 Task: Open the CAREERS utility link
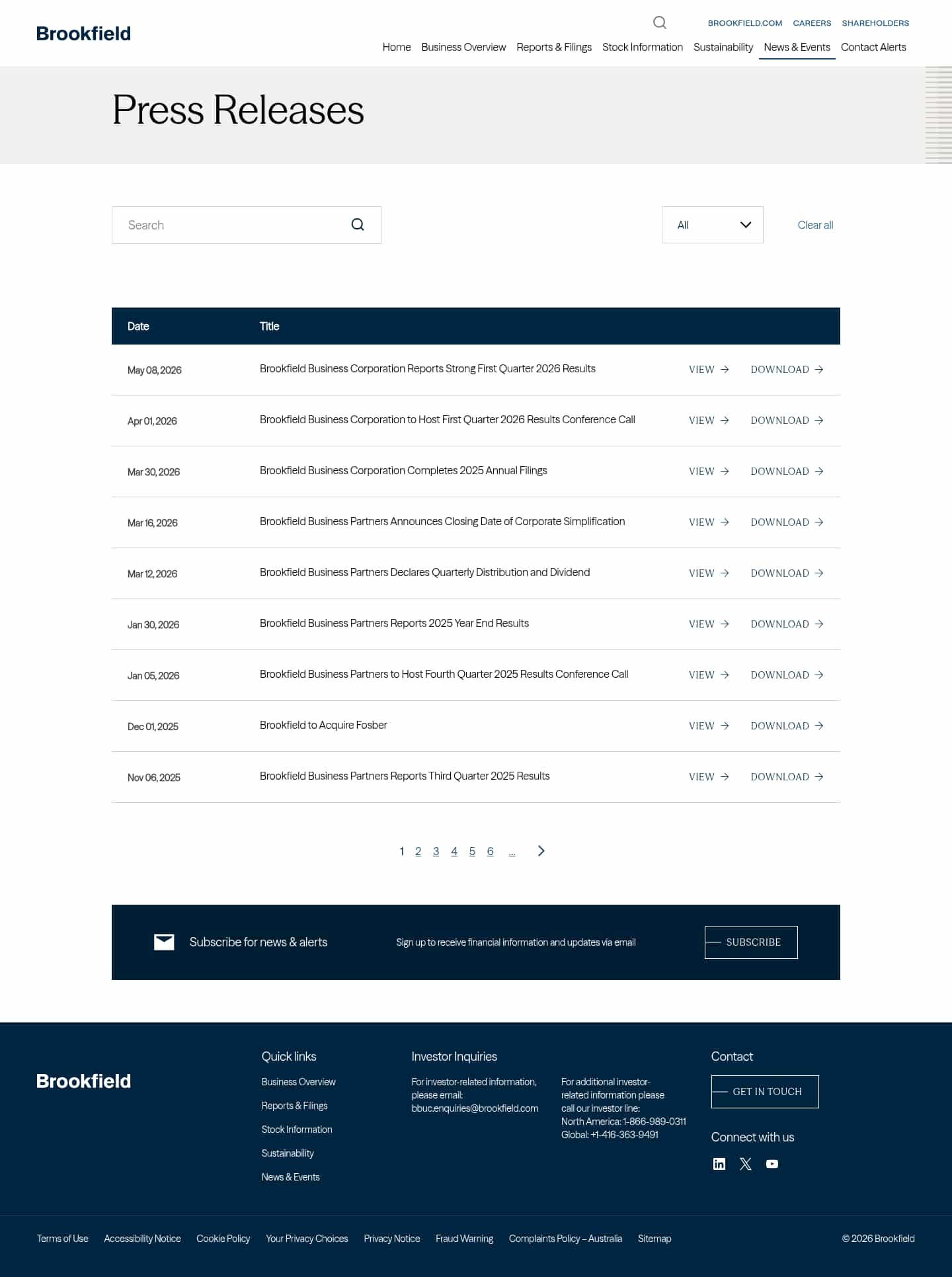(812, 23)
